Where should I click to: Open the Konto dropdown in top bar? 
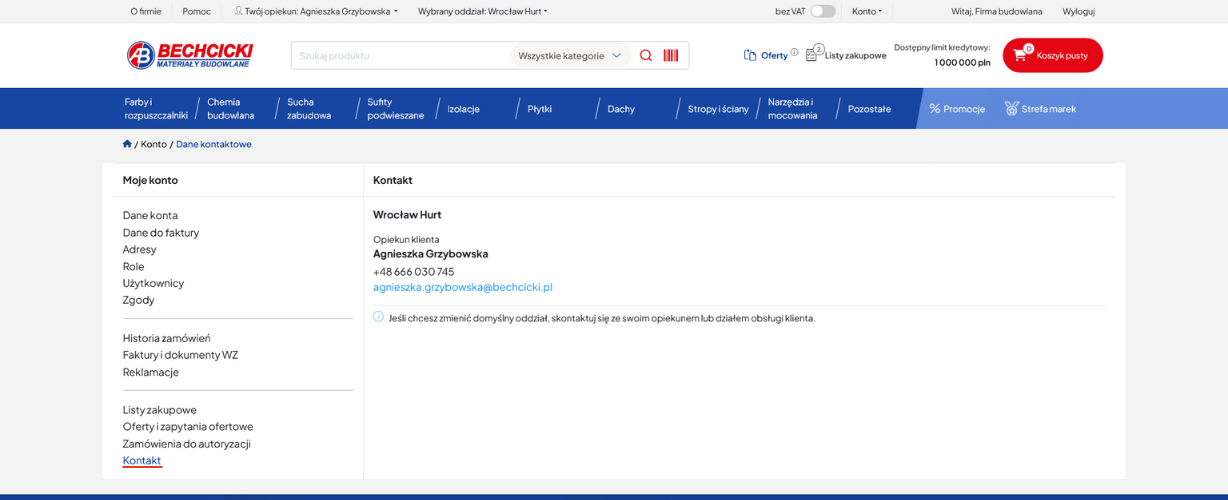pos(867,11)
